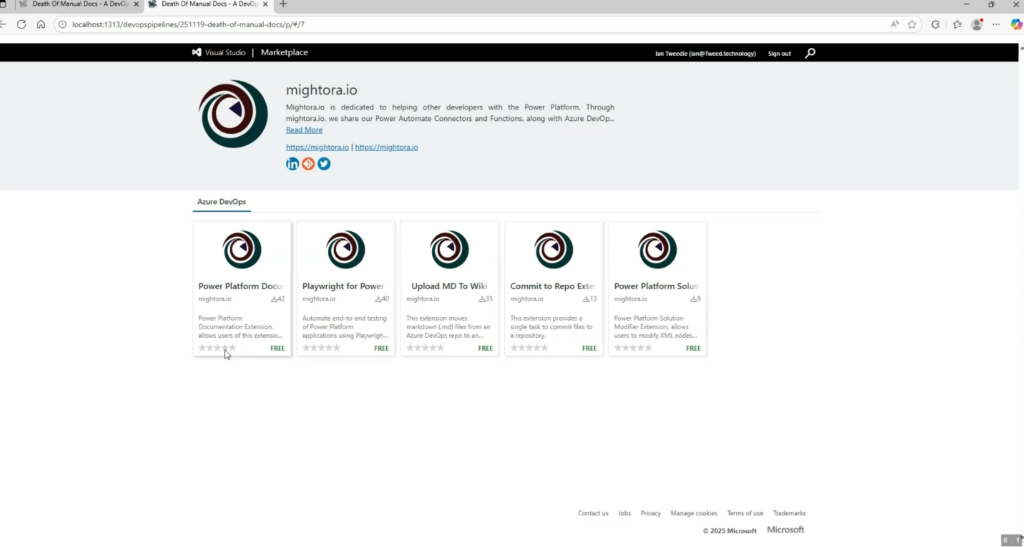Open the orange Git repository icon
The width and height of the screenshot is (1024, 547).
pos(308,164)
